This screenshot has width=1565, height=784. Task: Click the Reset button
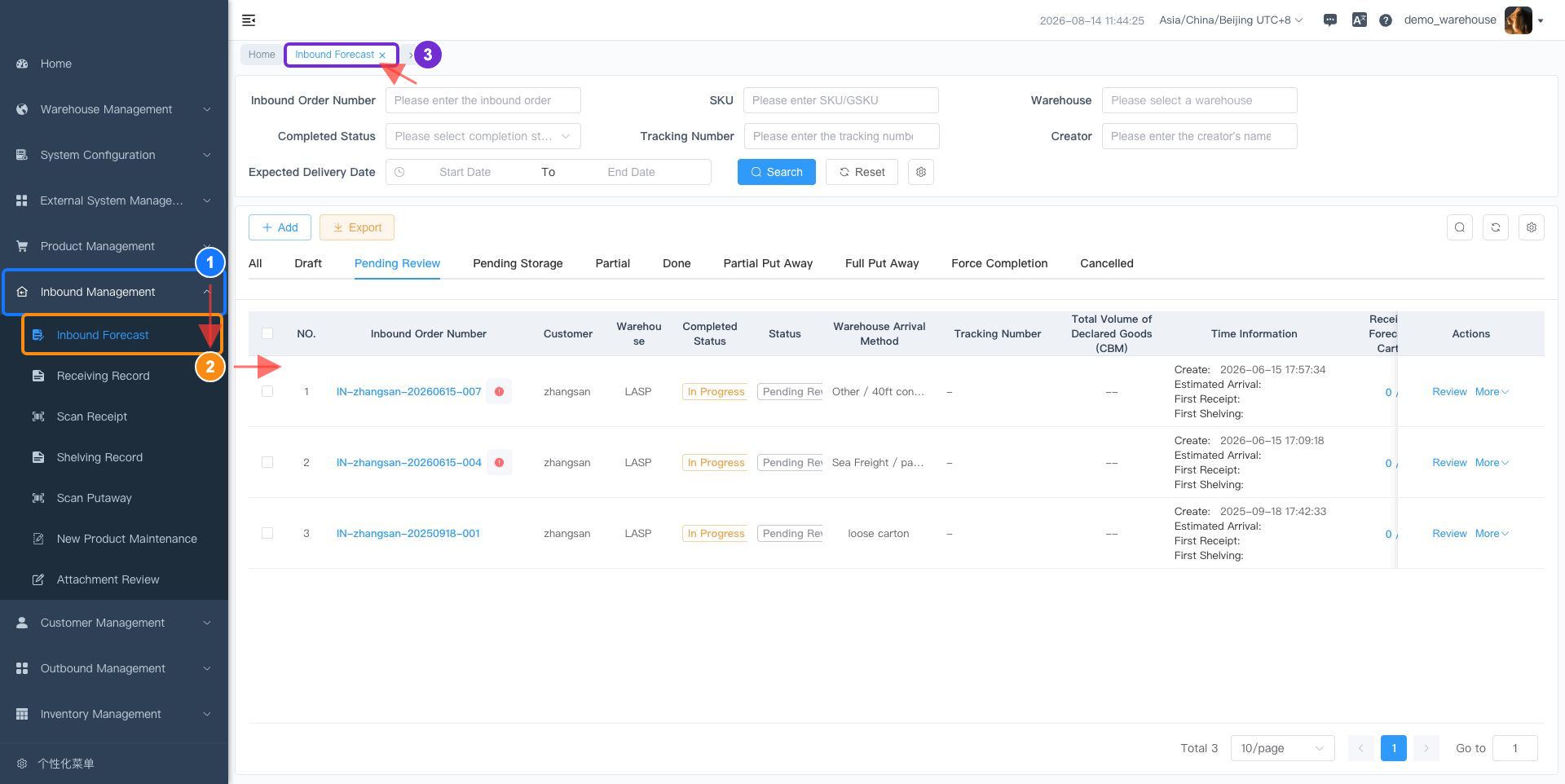tap(862, 172)
